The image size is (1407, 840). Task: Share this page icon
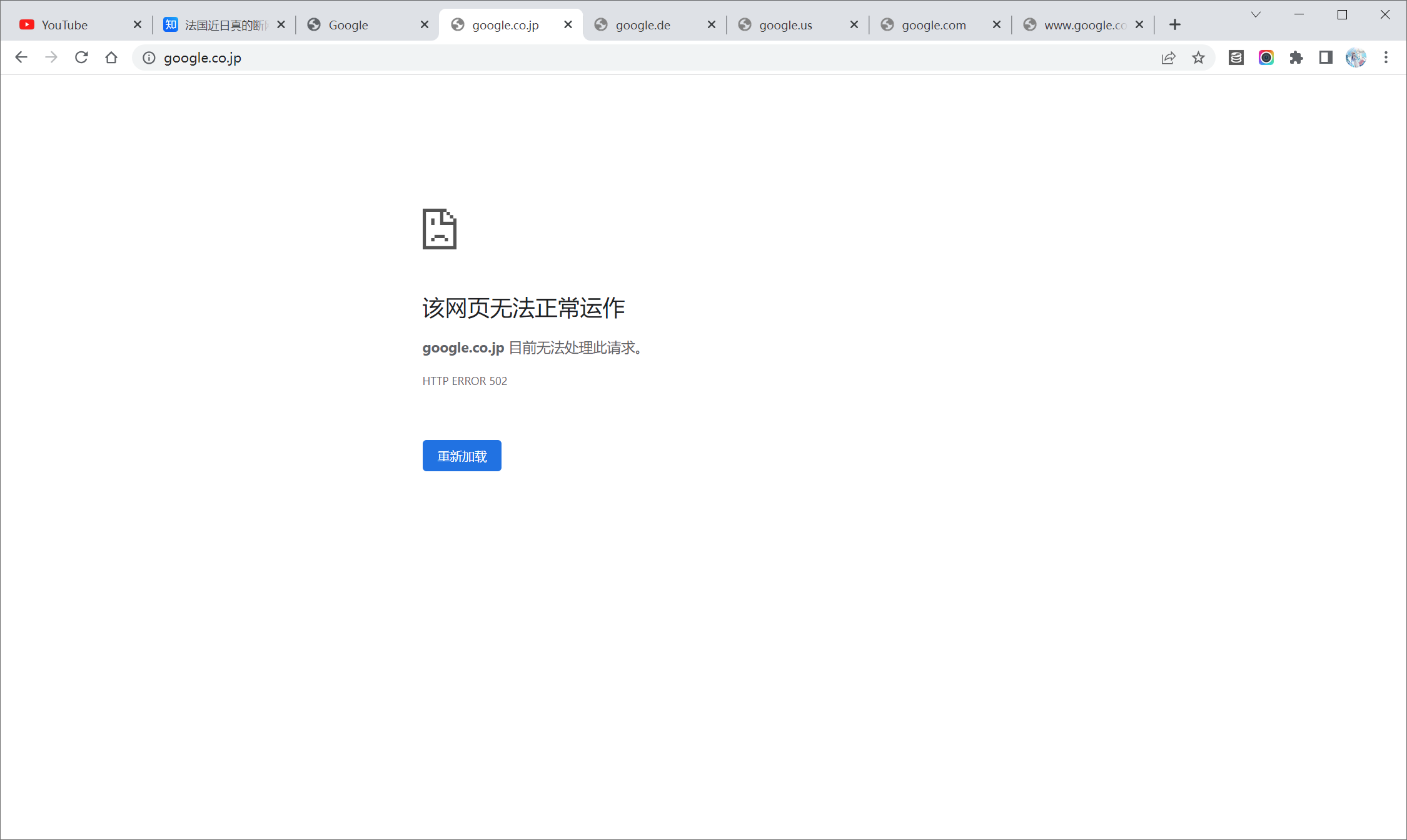coord(1168,57)
